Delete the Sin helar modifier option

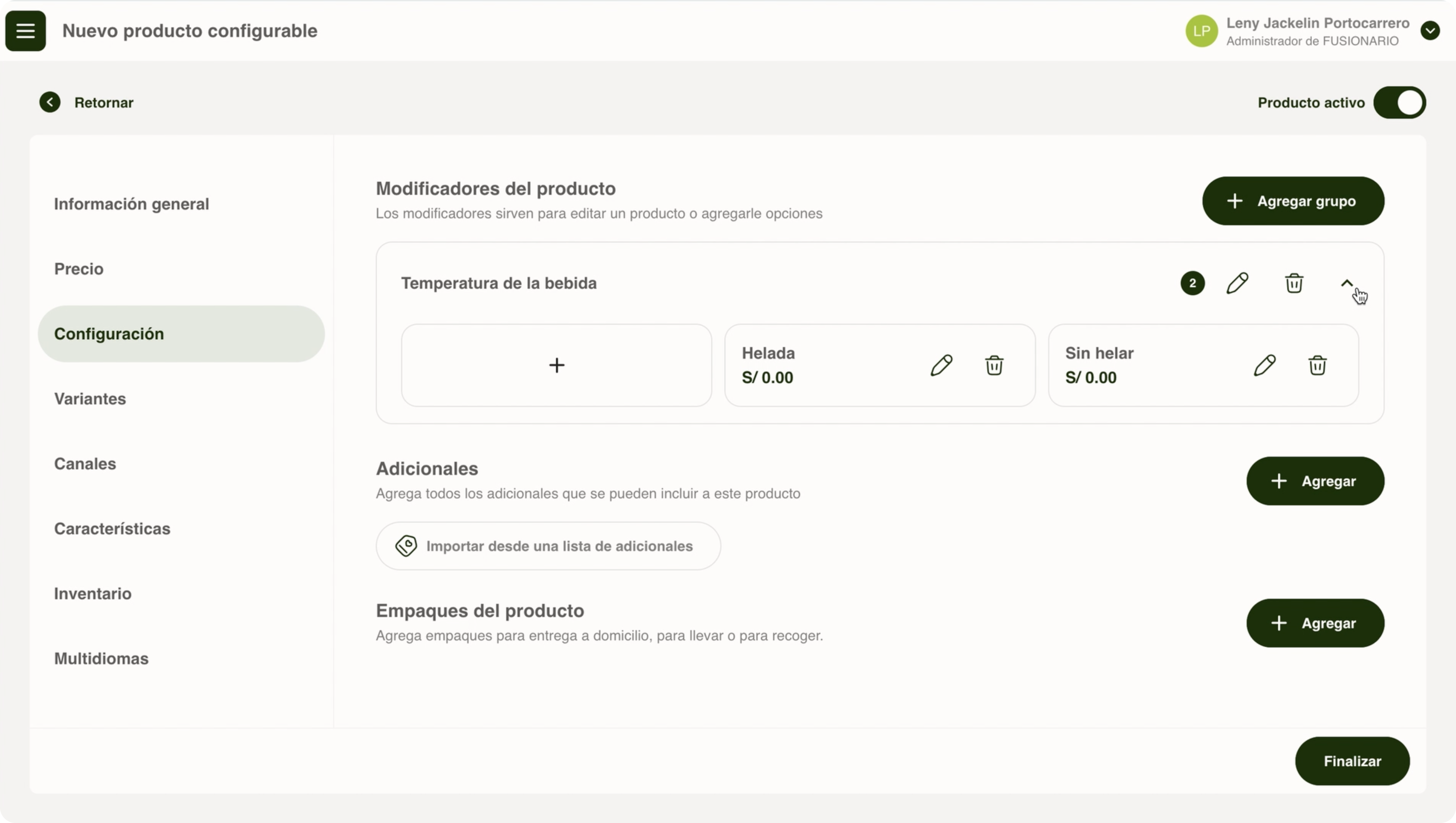pos(1317,365)
